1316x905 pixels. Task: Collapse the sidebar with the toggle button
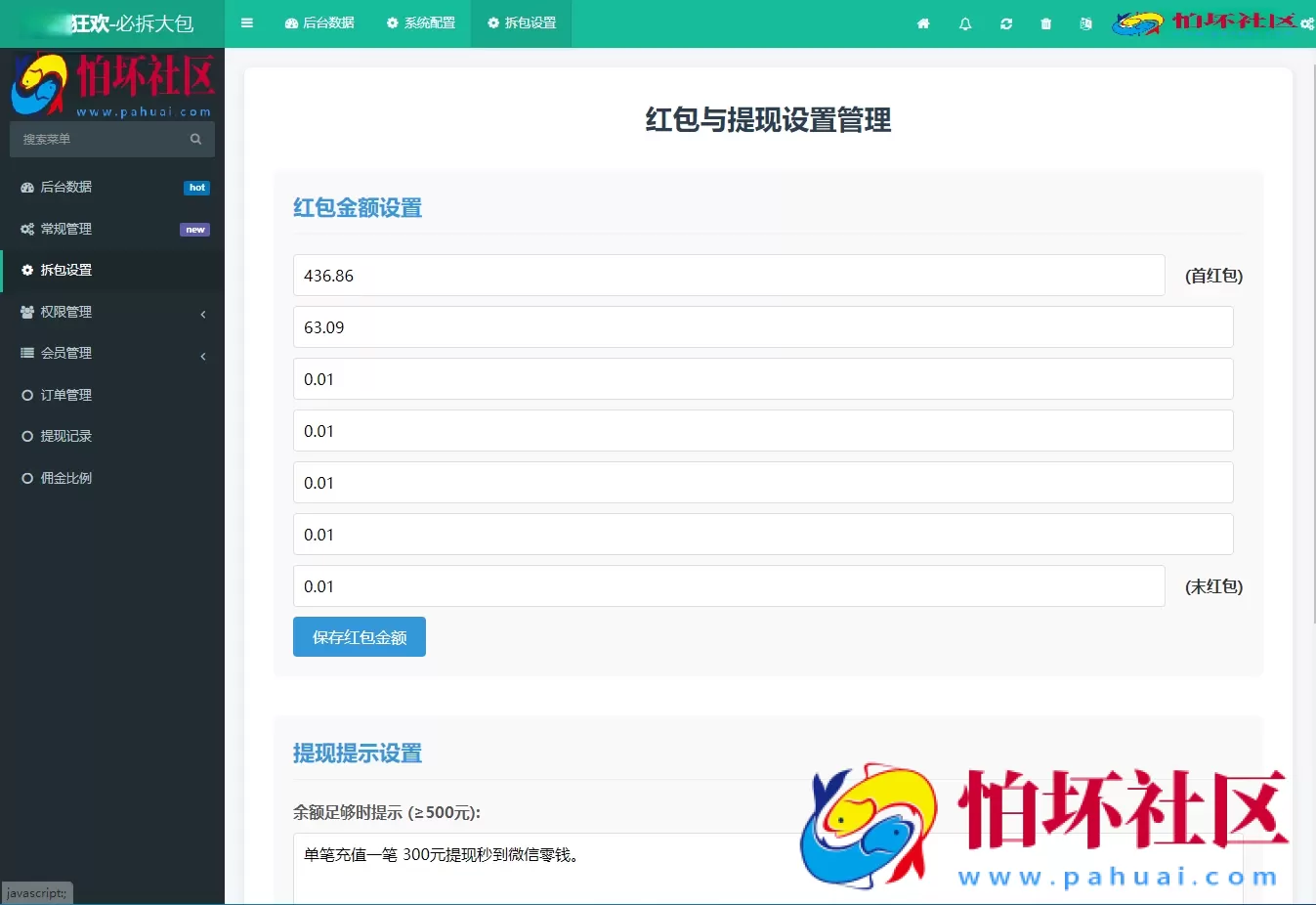pyautogui.click(x=247, y=23)
